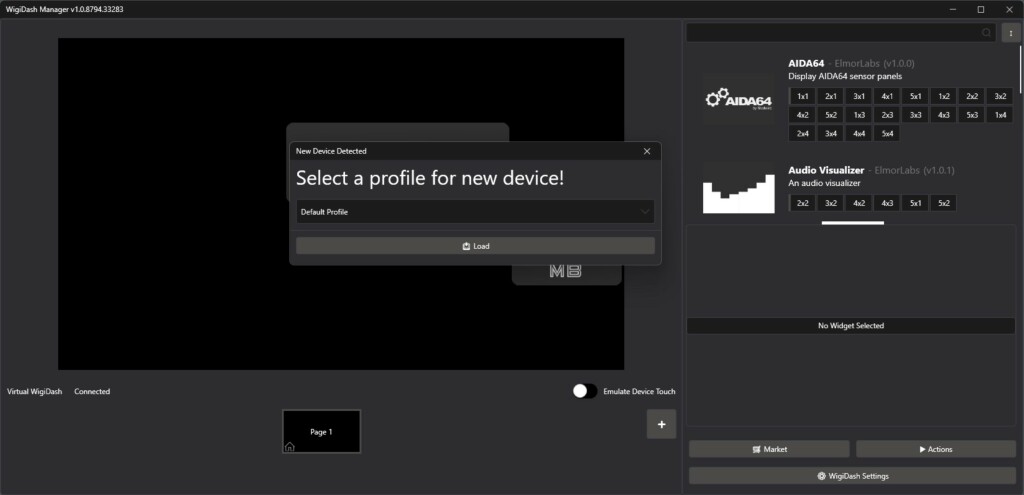The image size is (1024, 495).
Task: Click the sort widgets arrow button
Action: [x=1010, y=33]
